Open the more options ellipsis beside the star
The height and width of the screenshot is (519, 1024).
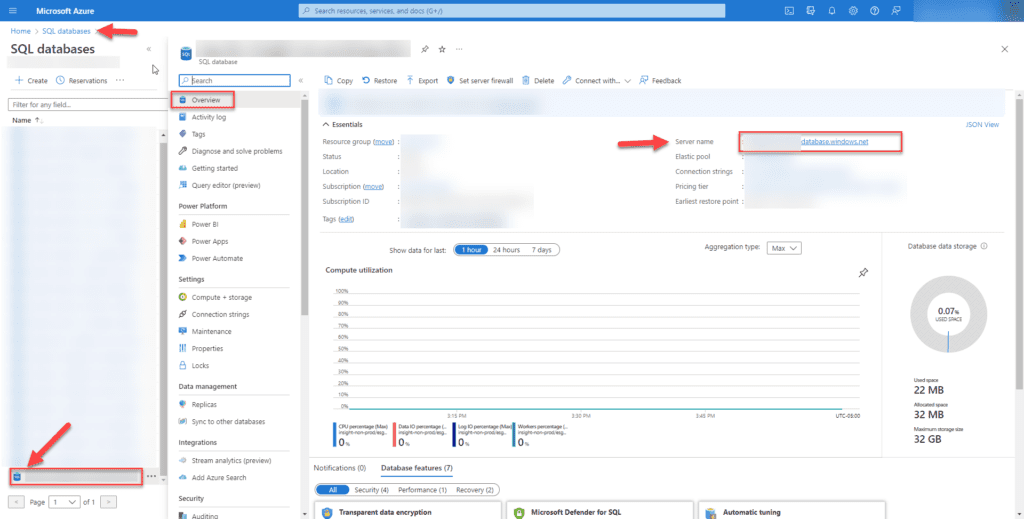pyautogui.click(x=459, y=49)
